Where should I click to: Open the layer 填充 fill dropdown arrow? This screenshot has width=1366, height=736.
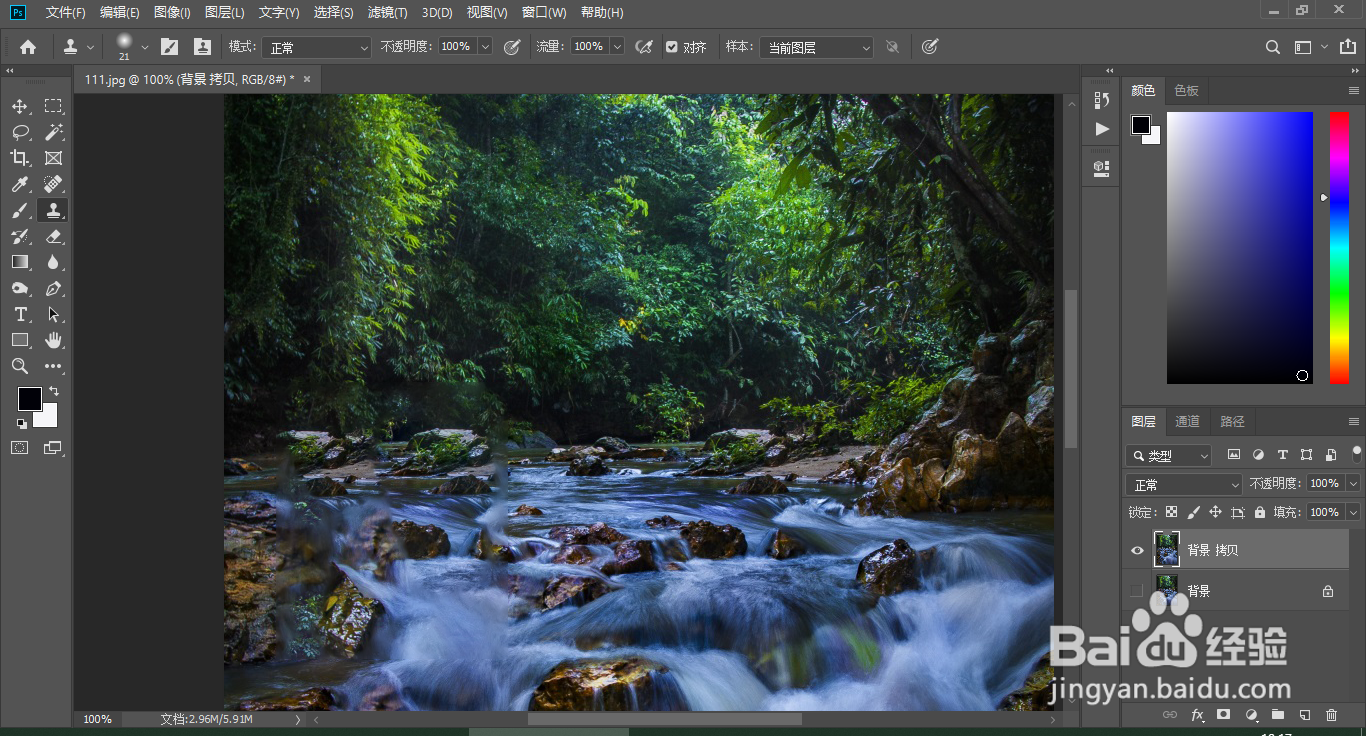click(x=1354, y=512)
